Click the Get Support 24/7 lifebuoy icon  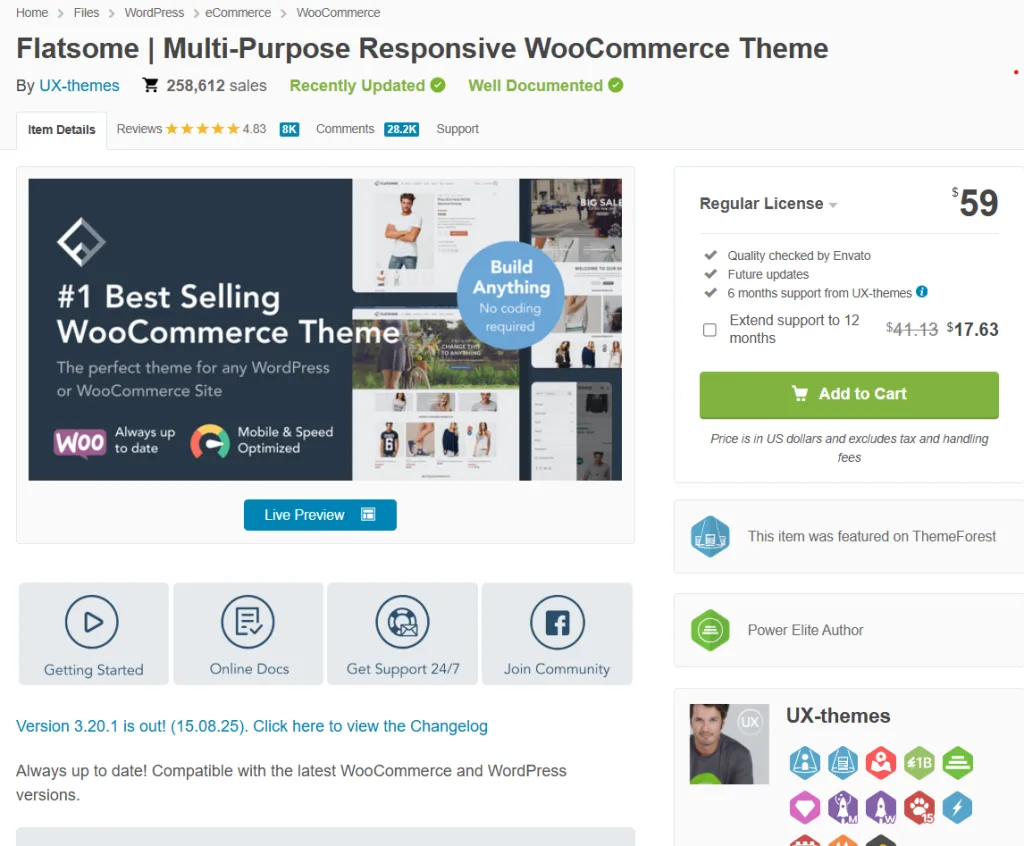coord(402,622)
